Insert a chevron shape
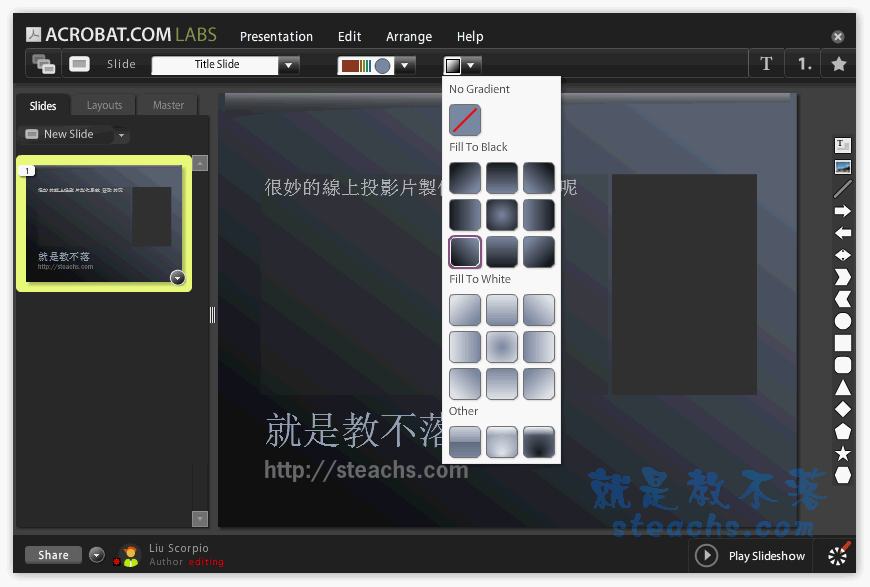Screen dimensions: 870x587 pyautogui.click(x=843, y=277)
